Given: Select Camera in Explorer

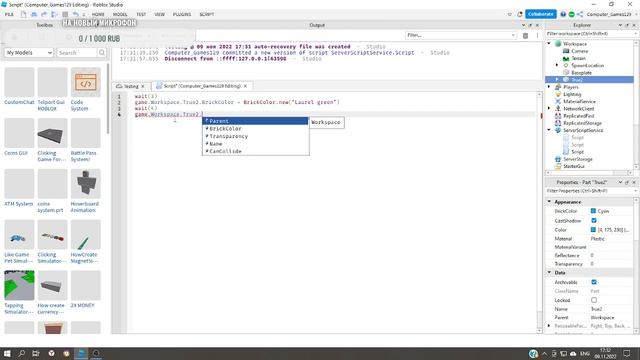Looking at the screenshot, I should tap(580, 51).
